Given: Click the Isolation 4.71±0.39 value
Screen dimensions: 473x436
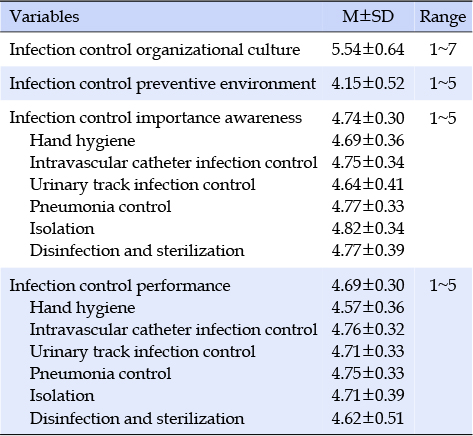Looking at the screenshot, I should 368,395.
